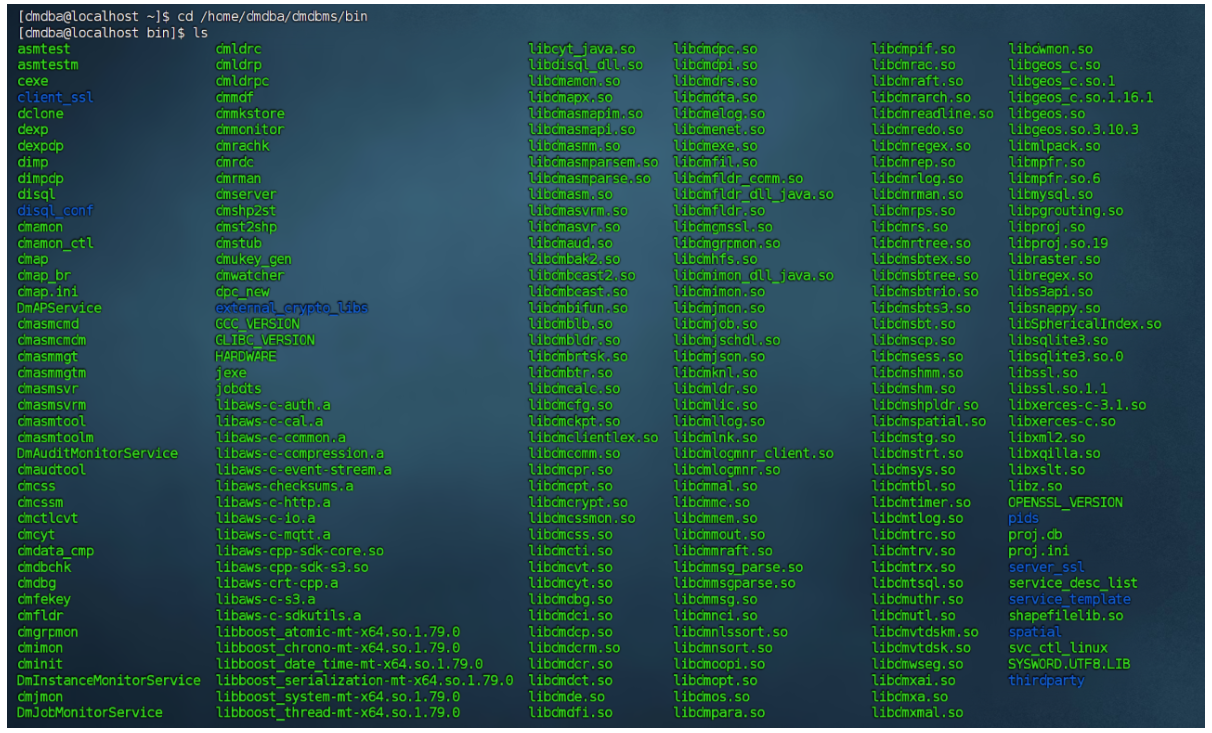Select the "libsqlite3.so.0" entry
Image resolution: width=1212 pixels, height=733 pixels.
pos(1066,356)
